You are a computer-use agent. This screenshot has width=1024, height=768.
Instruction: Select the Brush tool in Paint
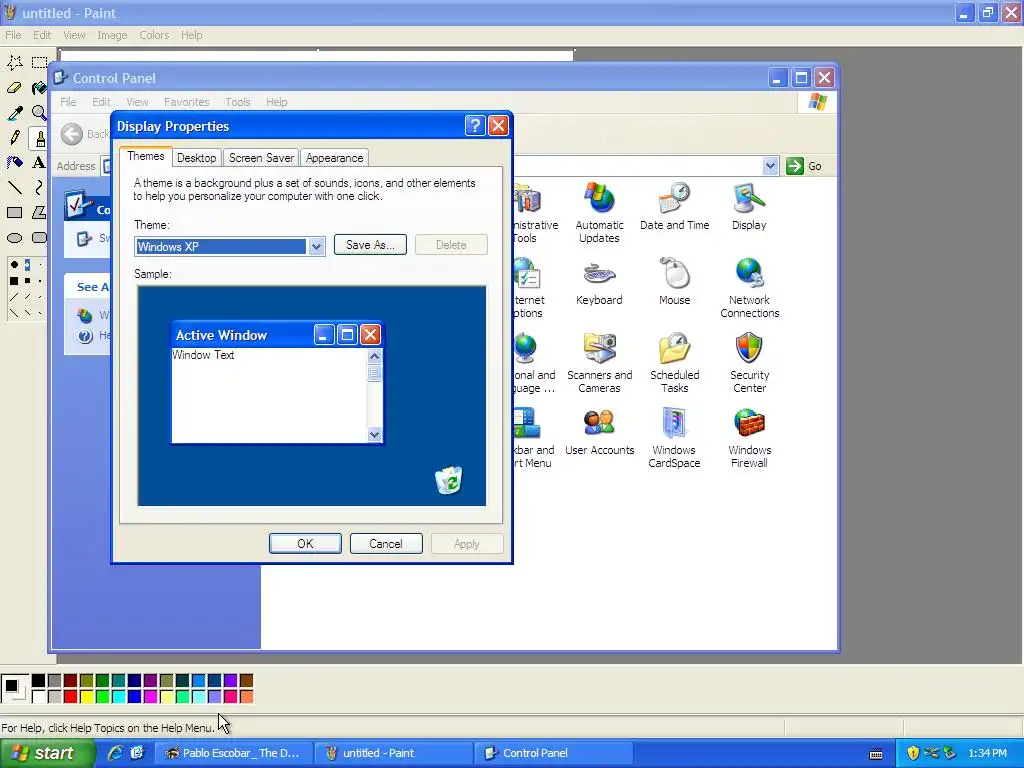point(39,138)
